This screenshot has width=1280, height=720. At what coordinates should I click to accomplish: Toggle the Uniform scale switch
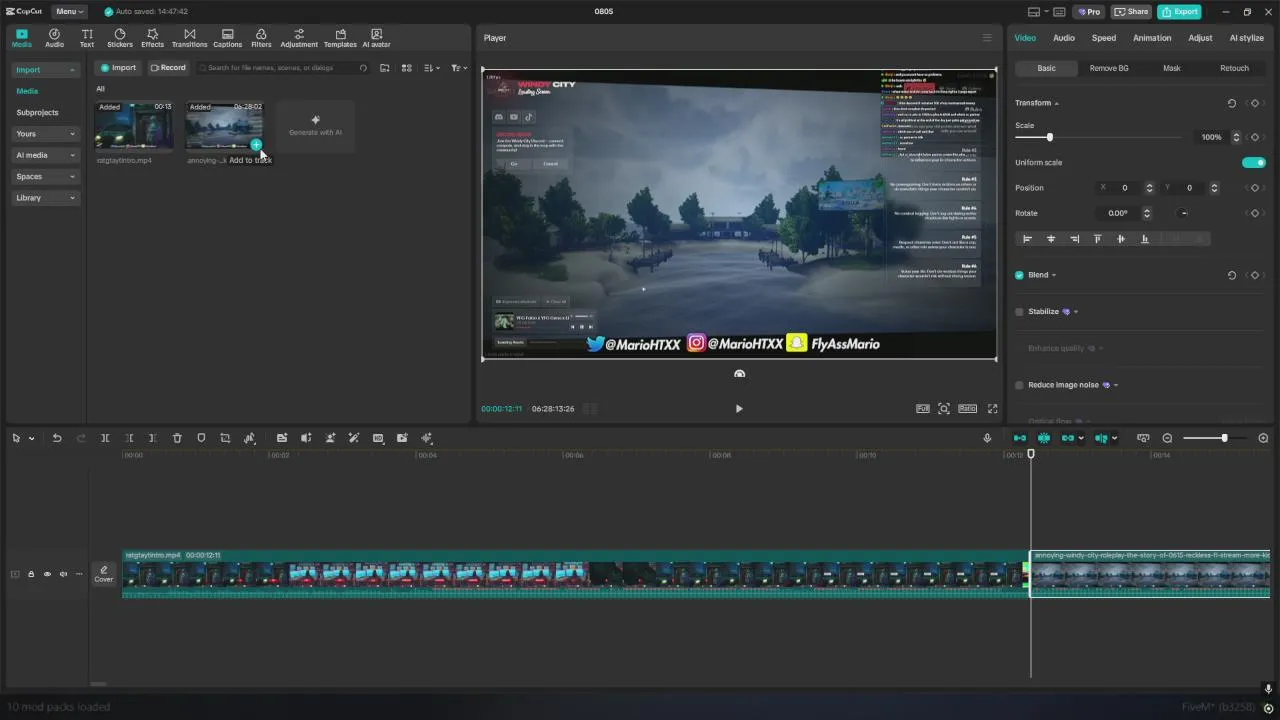1254,162
